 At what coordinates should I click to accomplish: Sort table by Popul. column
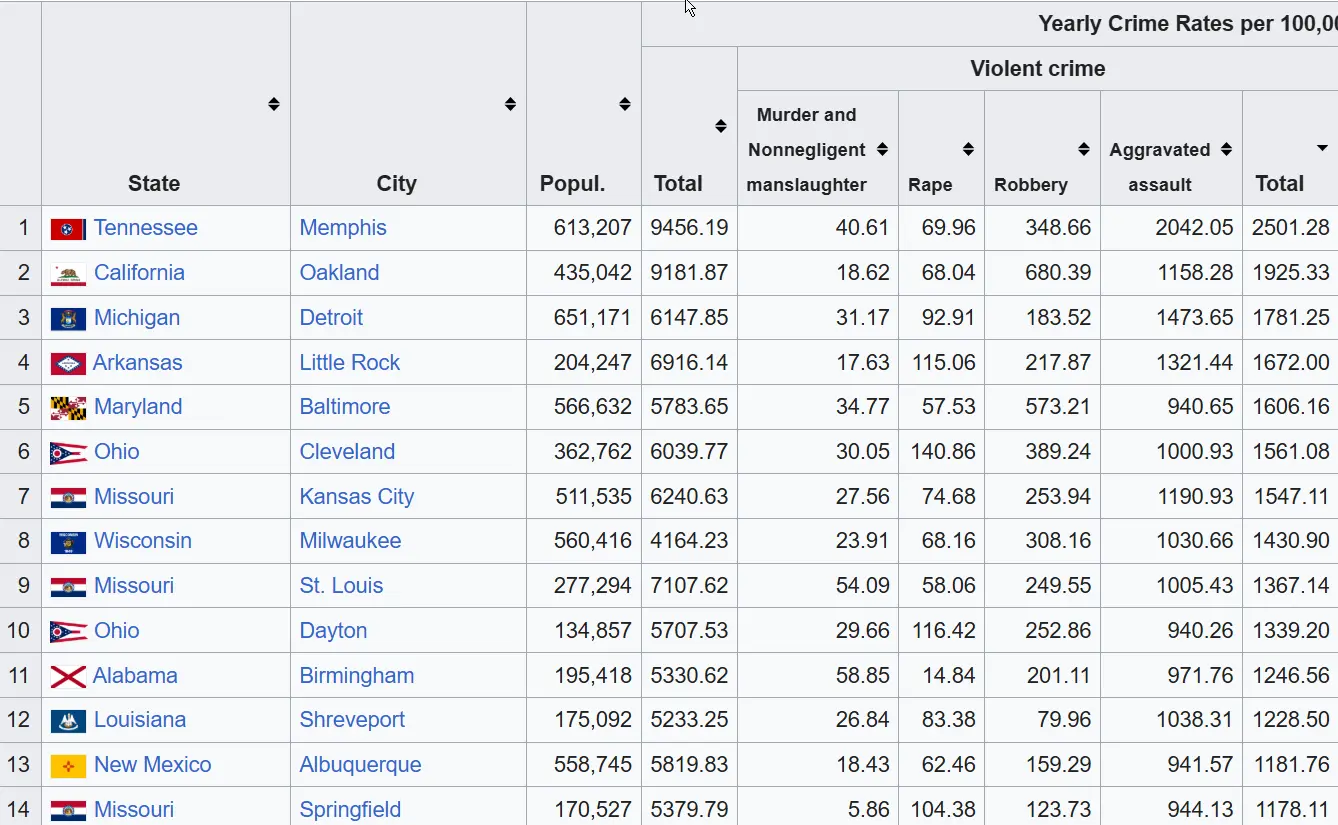coord(624,104)
